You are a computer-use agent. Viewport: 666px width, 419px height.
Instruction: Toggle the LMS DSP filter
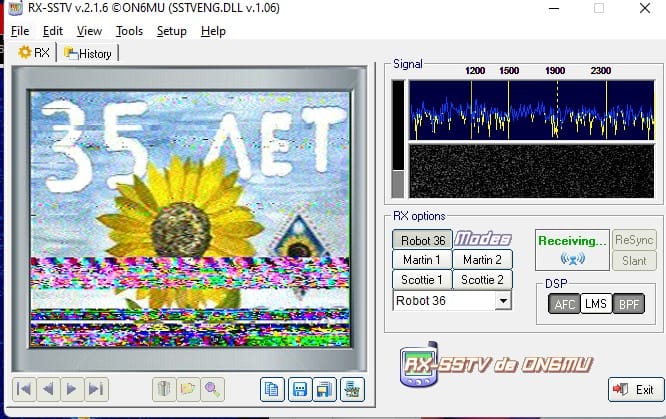coord(596,304)
